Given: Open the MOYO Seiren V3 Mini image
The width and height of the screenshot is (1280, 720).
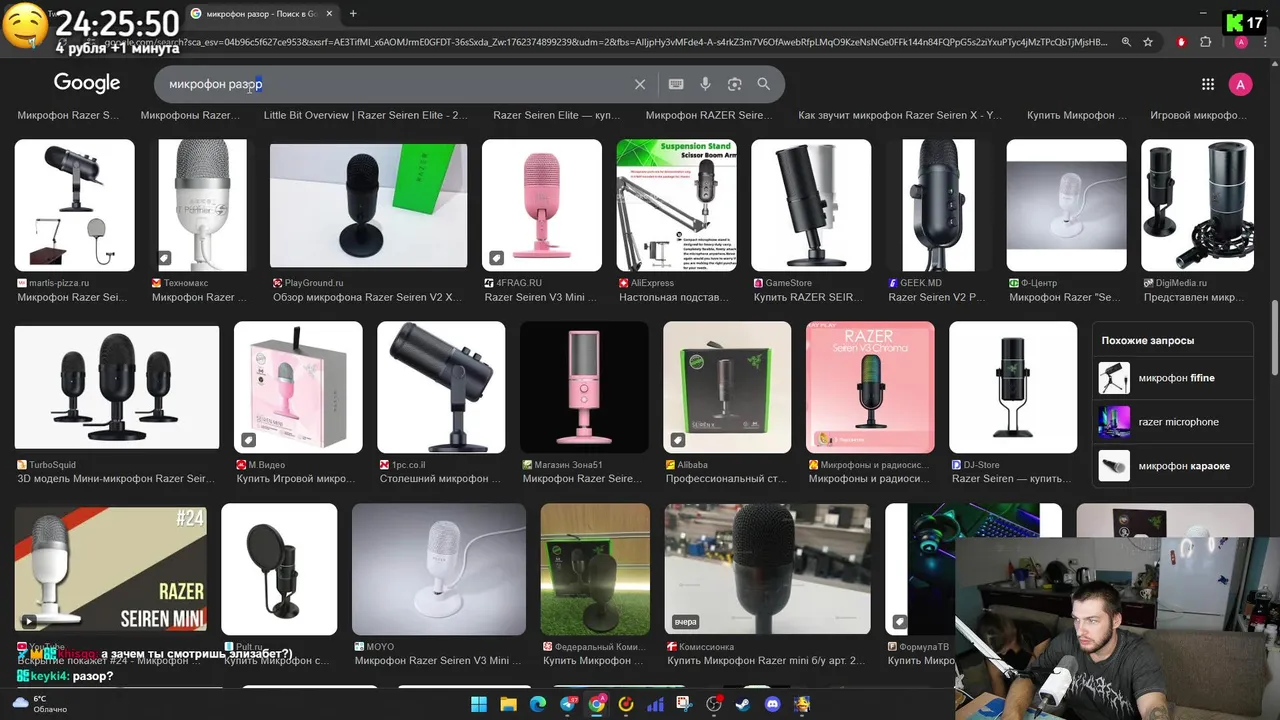Looking at the screenshot, I should tap(439, 569).
